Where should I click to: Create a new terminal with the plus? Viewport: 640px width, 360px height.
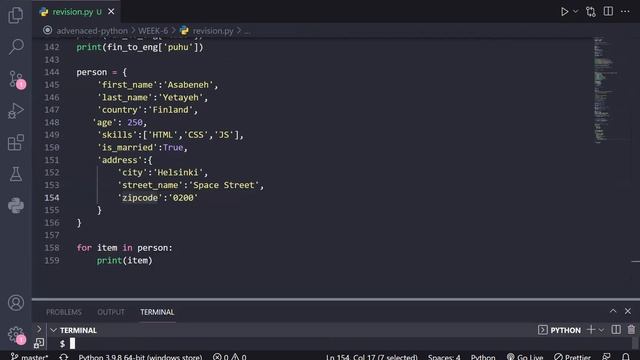tap(590, 330)
